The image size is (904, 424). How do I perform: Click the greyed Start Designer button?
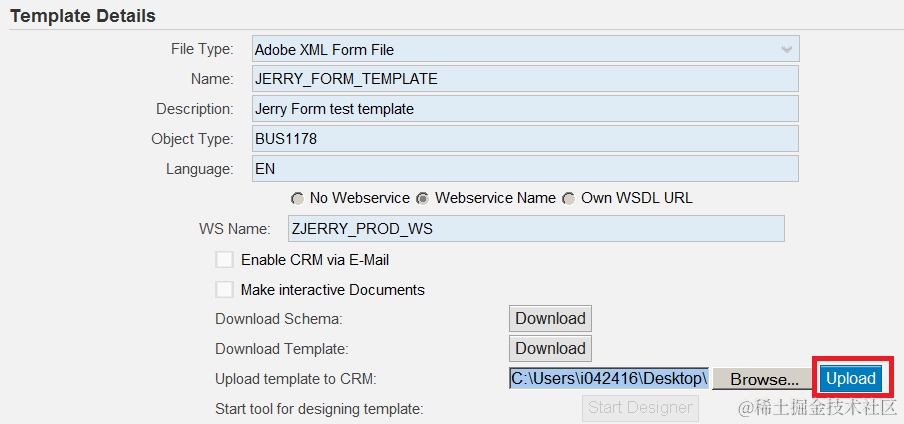coord(640,408)
